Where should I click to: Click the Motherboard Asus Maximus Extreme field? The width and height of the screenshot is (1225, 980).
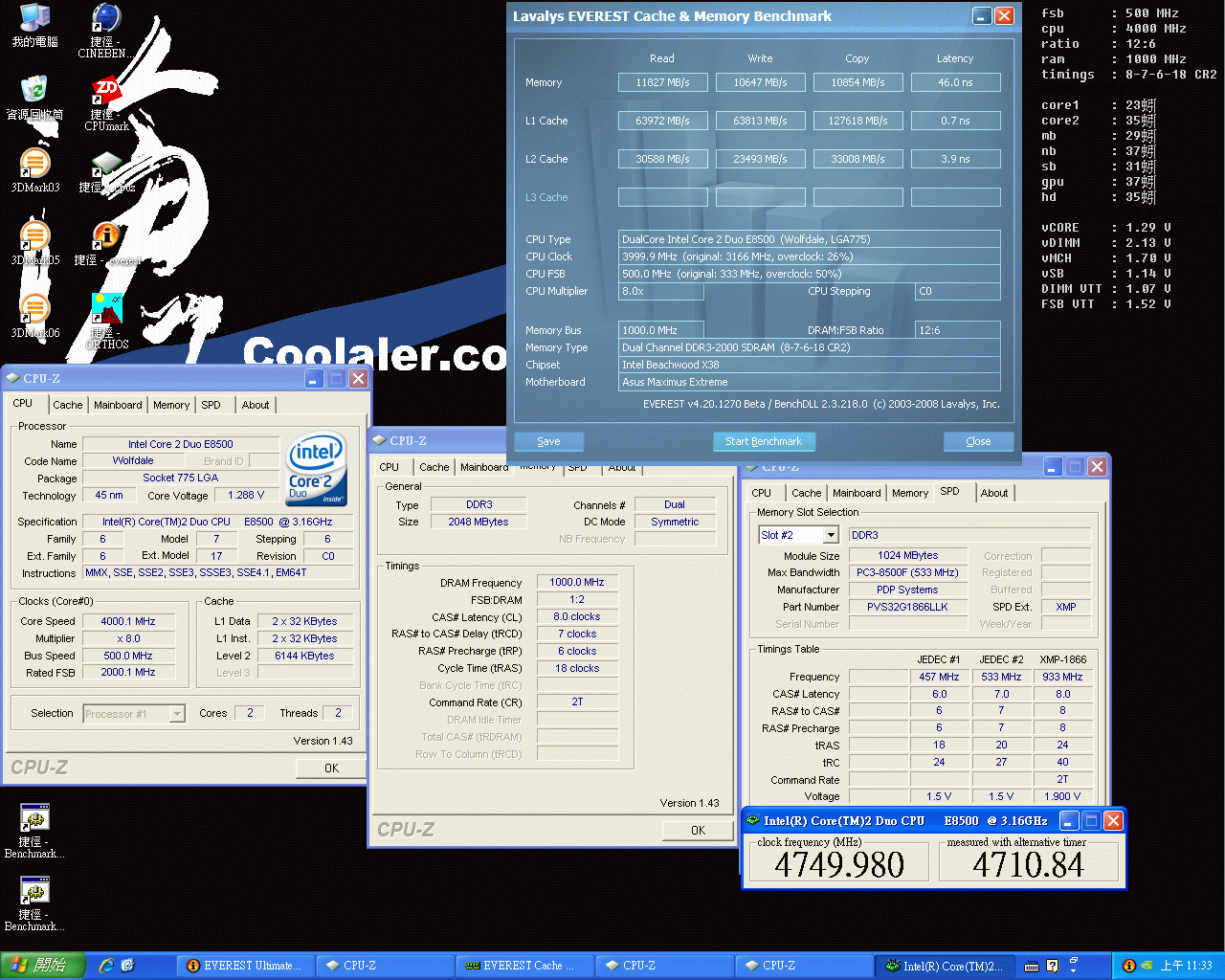tap(810, 382)
